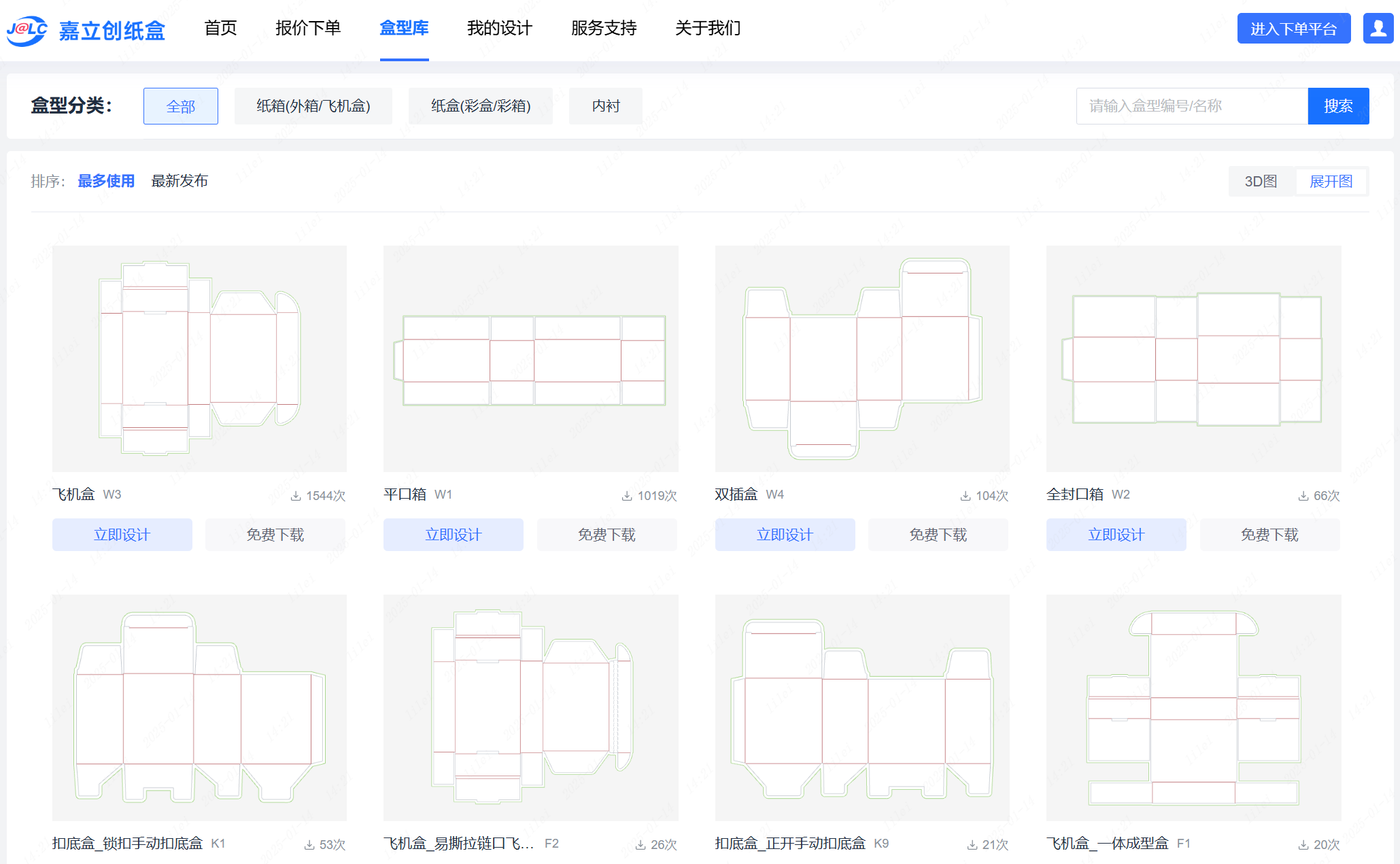
Task: Open 双插盒 W4 template thumbnail
Action: click(862, 359)
